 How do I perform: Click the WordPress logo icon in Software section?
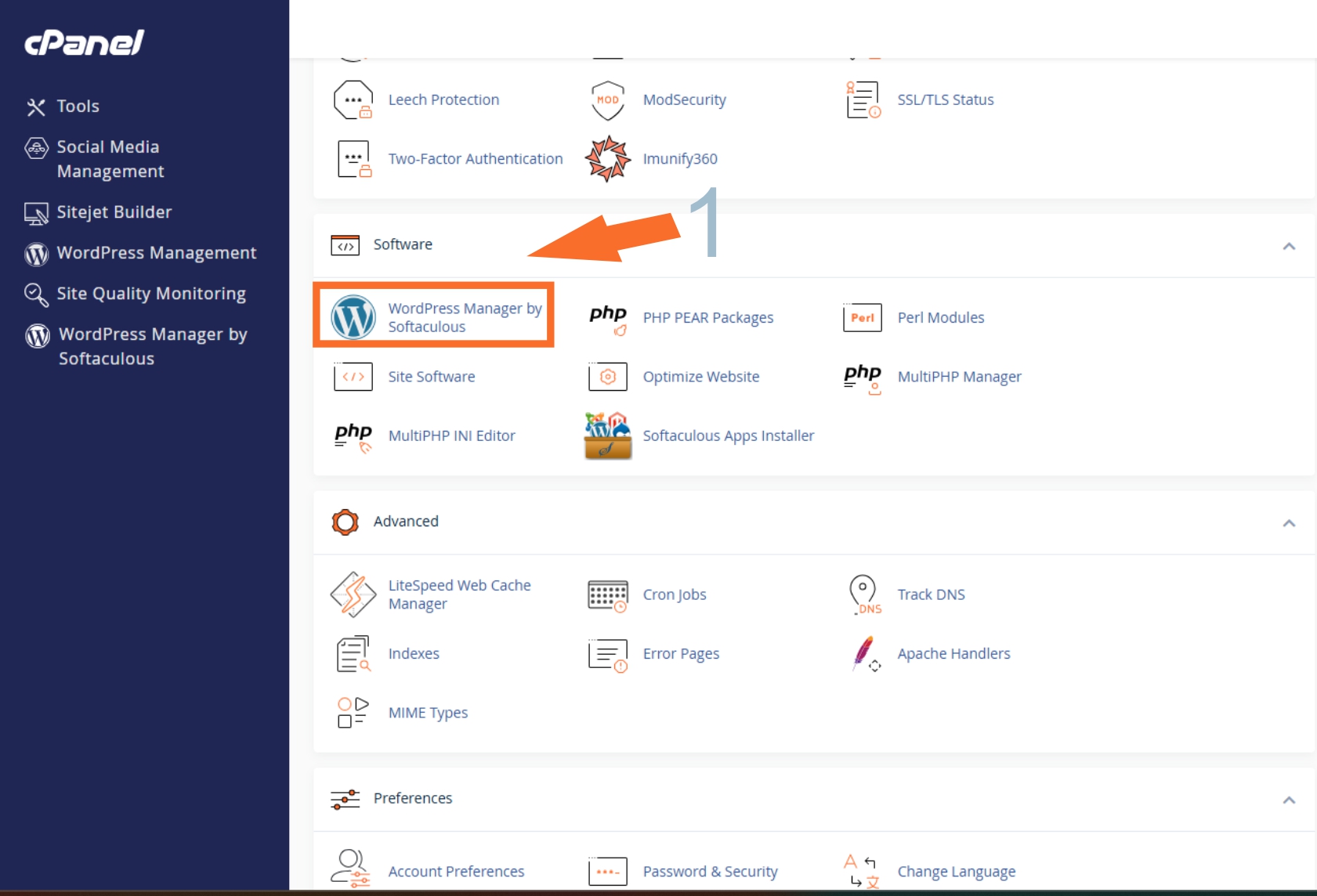(353, 317)
